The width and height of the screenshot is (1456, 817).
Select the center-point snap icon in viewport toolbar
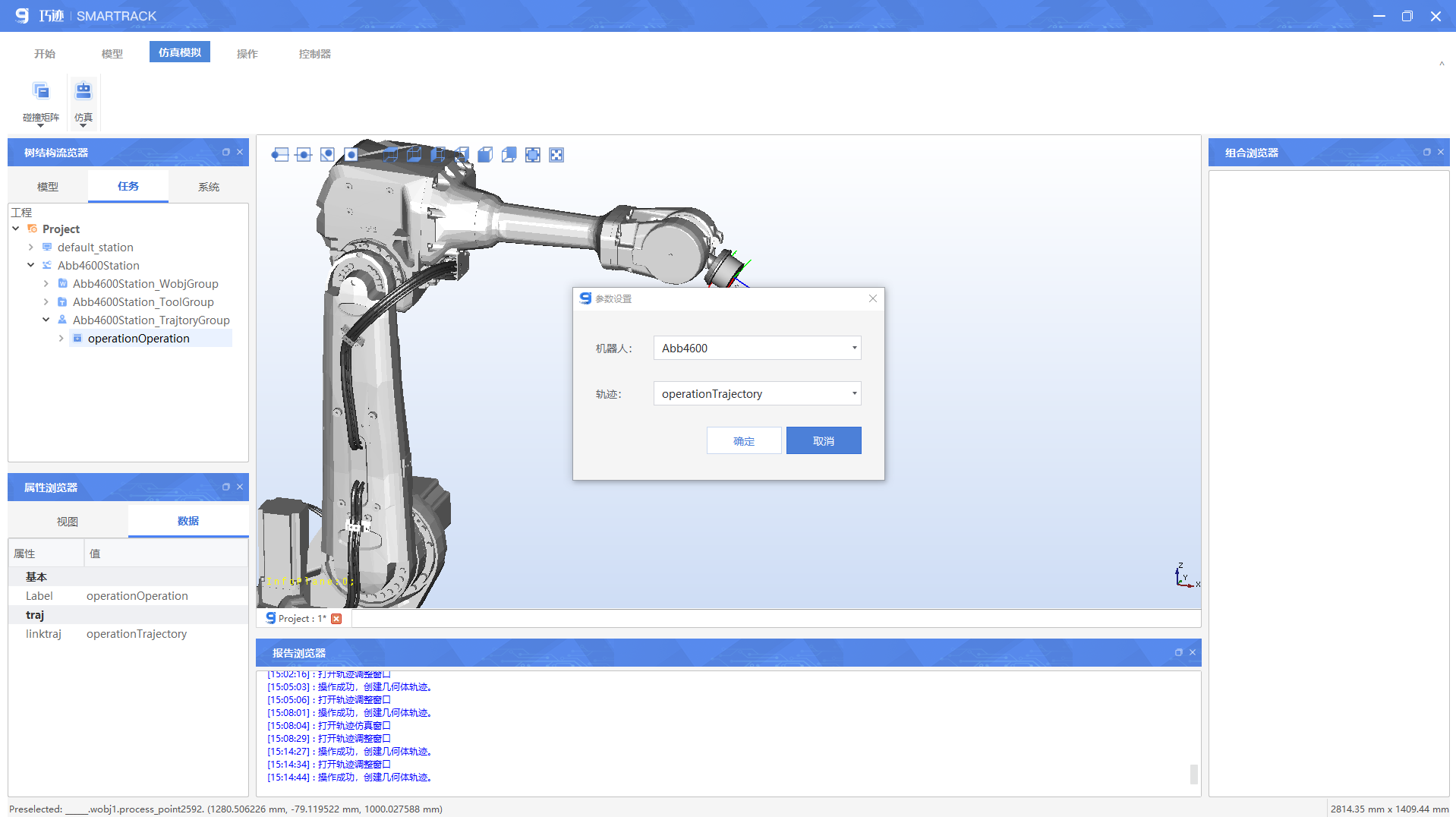(351, 155)
